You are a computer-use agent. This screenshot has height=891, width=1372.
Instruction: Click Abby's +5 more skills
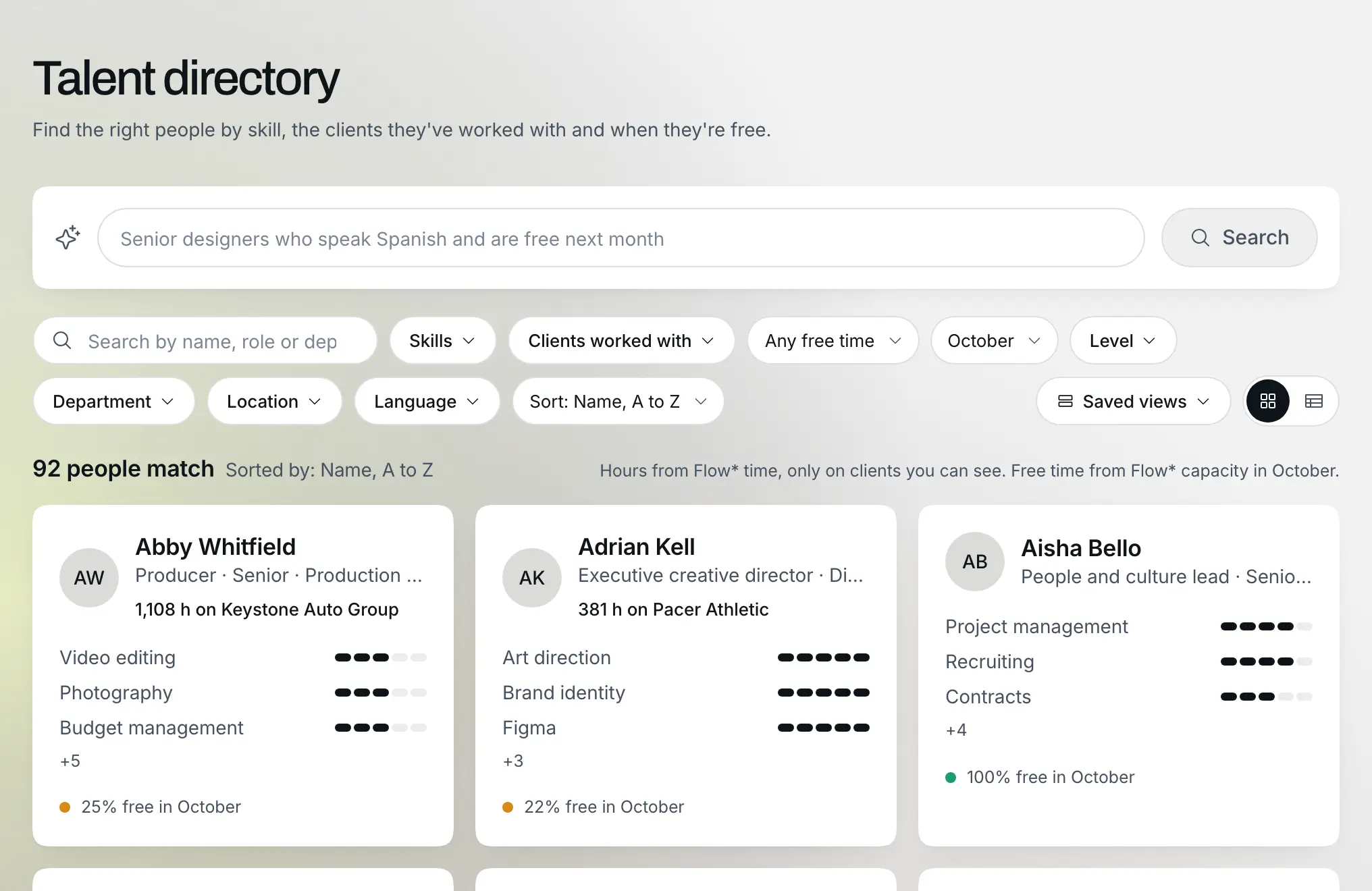[70, 761]
